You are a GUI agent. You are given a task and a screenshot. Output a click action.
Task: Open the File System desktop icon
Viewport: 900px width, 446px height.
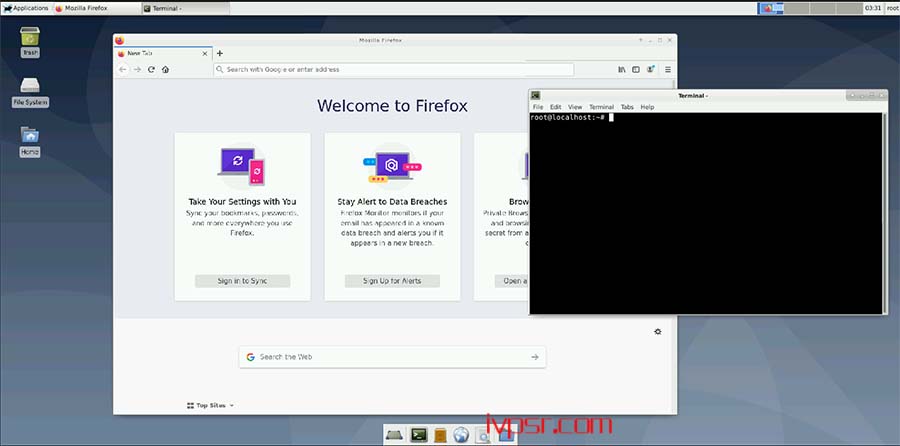pos(30,92)
